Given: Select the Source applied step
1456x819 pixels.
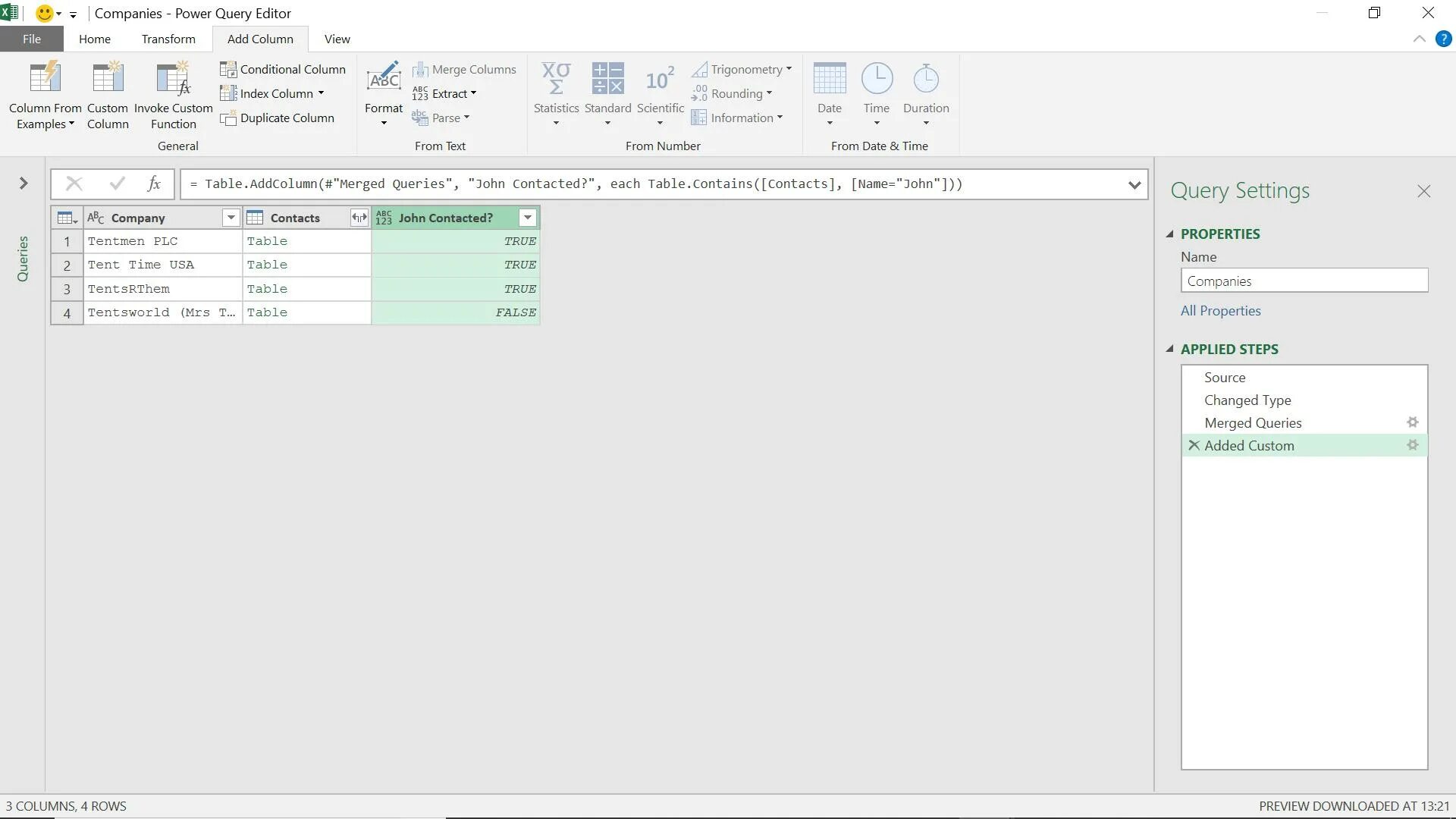Looking at the screenshot, I should click(1304, 377).
